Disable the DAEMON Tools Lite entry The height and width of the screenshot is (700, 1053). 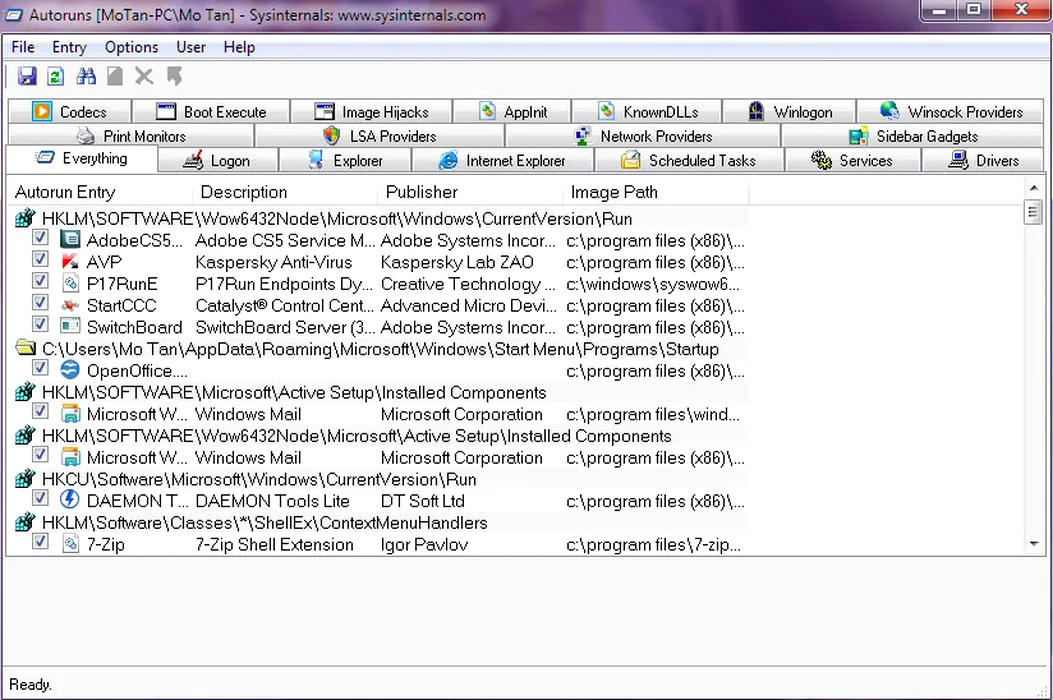pyautogui.click(x=40, y=498)
